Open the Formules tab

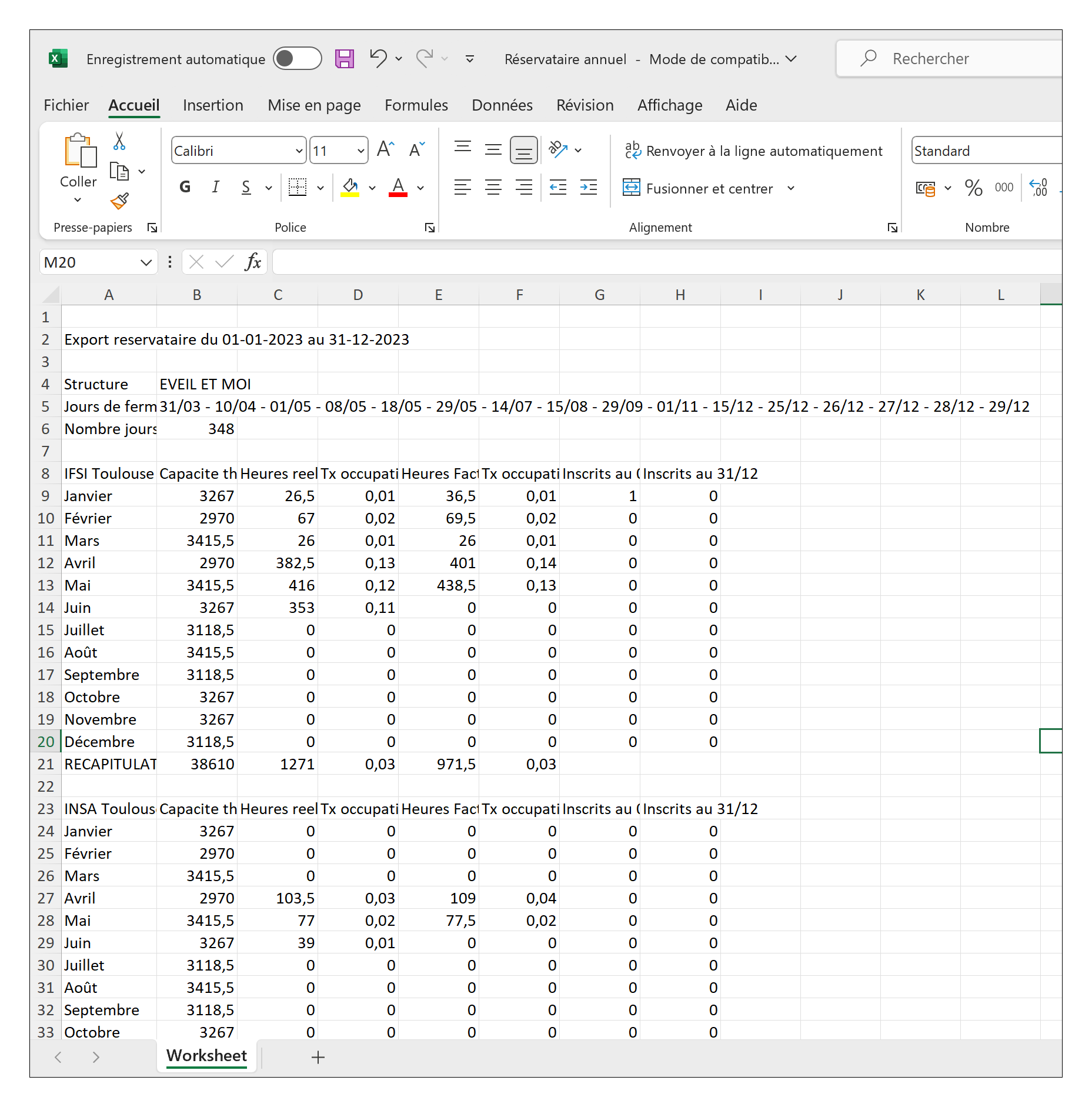point(416,105)
